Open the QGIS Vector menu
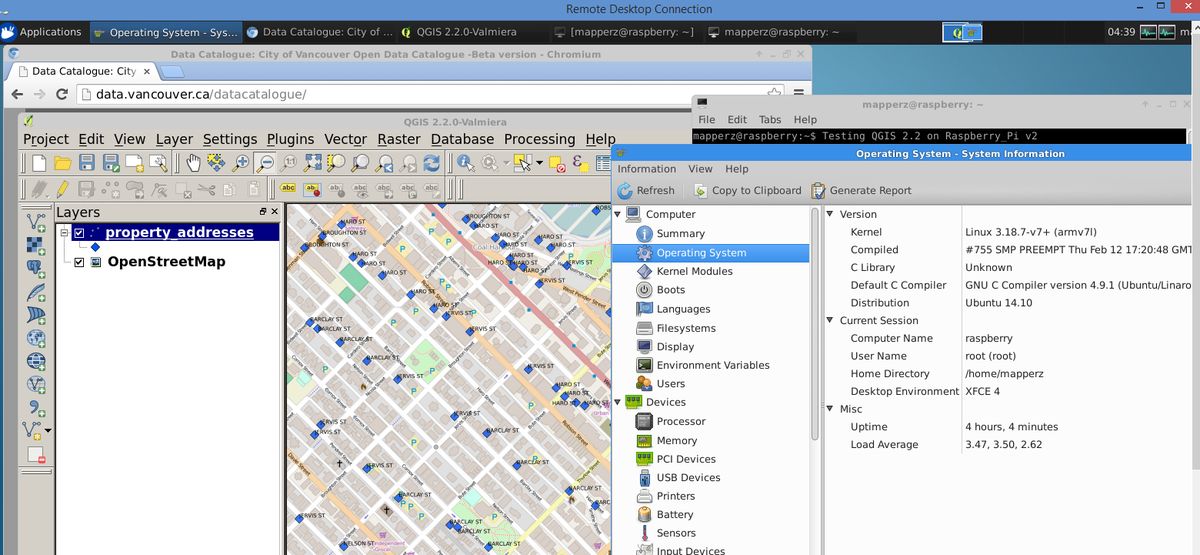1200x555 pixels. click(345, 139)
